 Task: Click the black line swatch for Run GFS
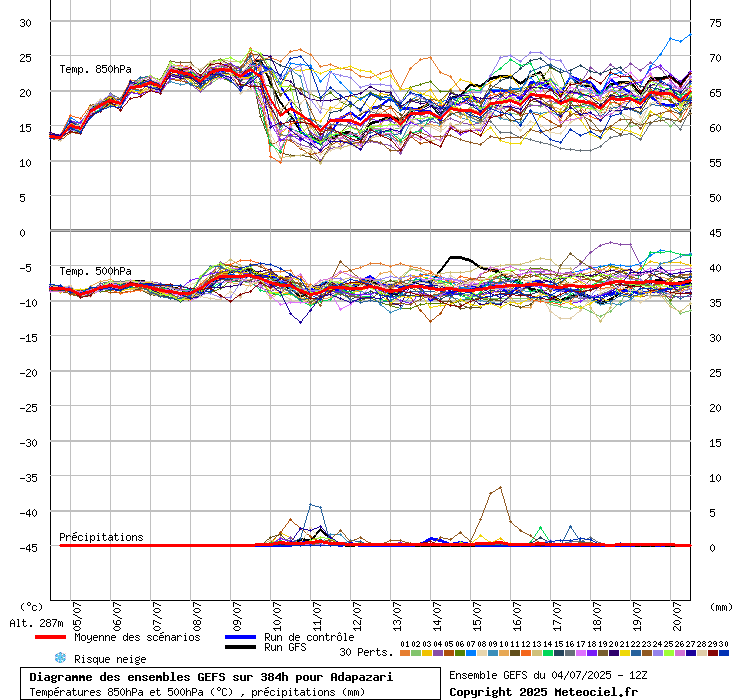coord(240,647)
